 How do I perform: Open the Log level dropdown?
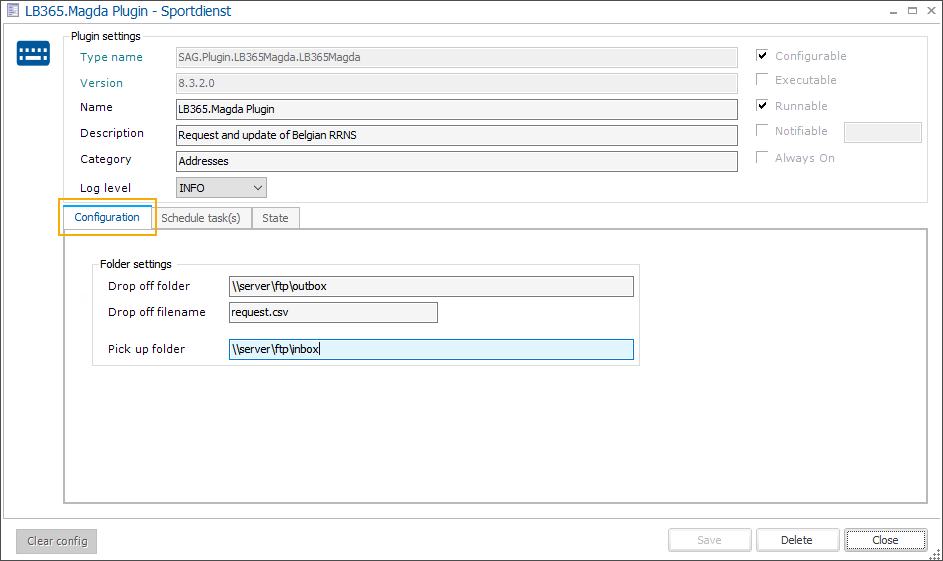221,187
